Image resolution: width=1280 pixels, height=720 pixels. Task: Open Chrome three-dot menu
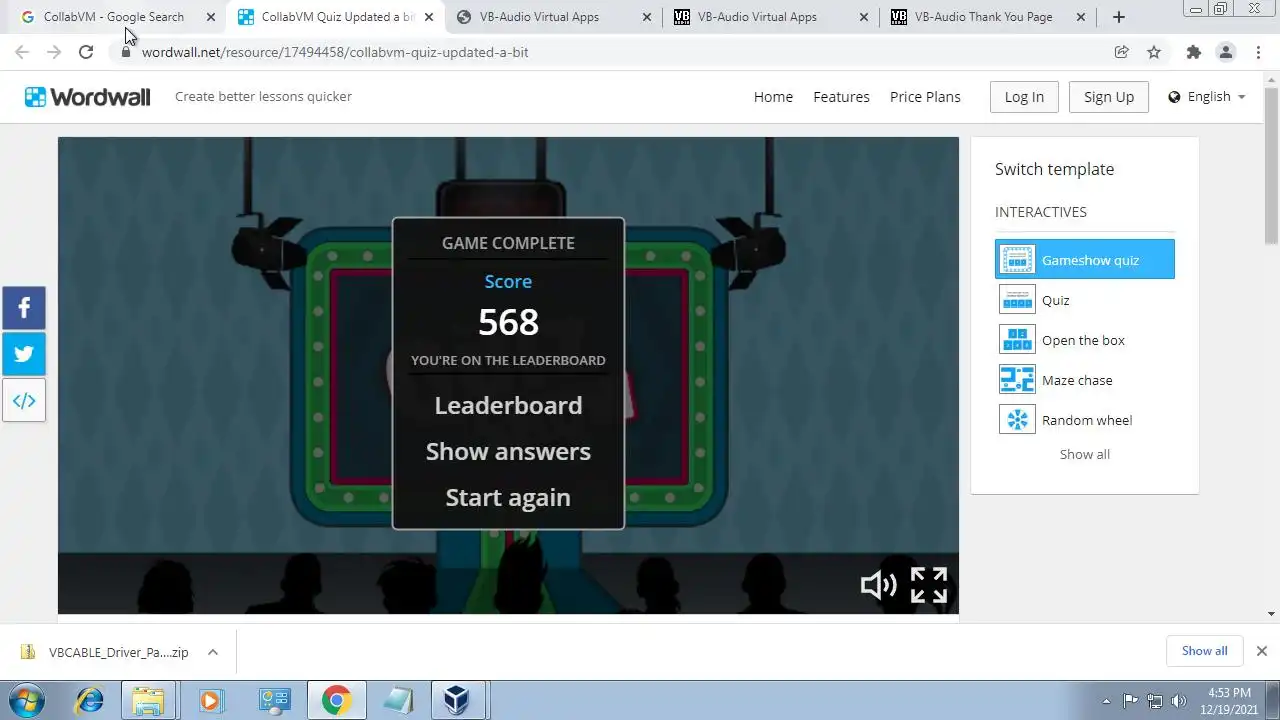pos(1259,52)
